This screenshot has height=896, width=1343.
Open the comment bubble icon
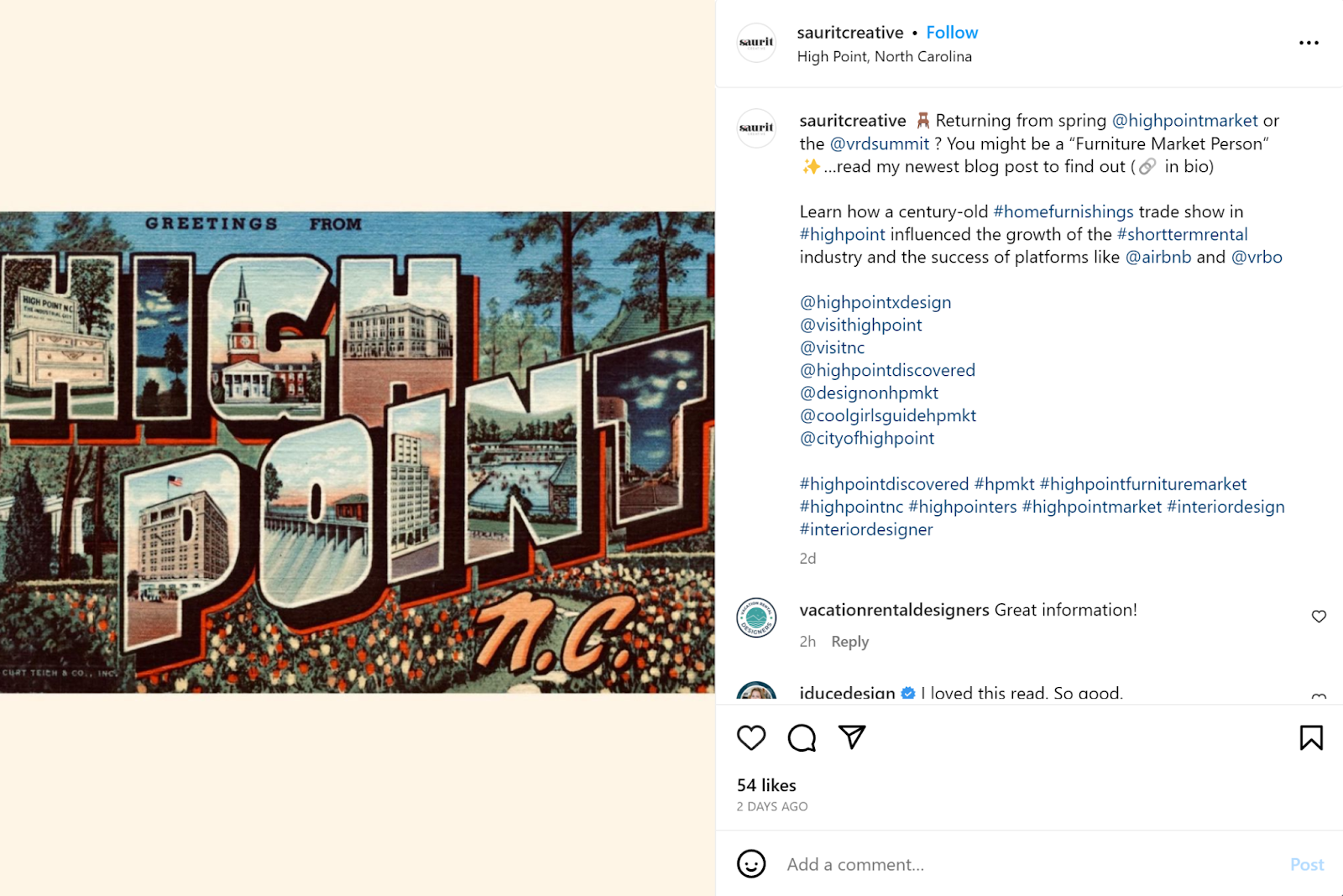[802, 737]
